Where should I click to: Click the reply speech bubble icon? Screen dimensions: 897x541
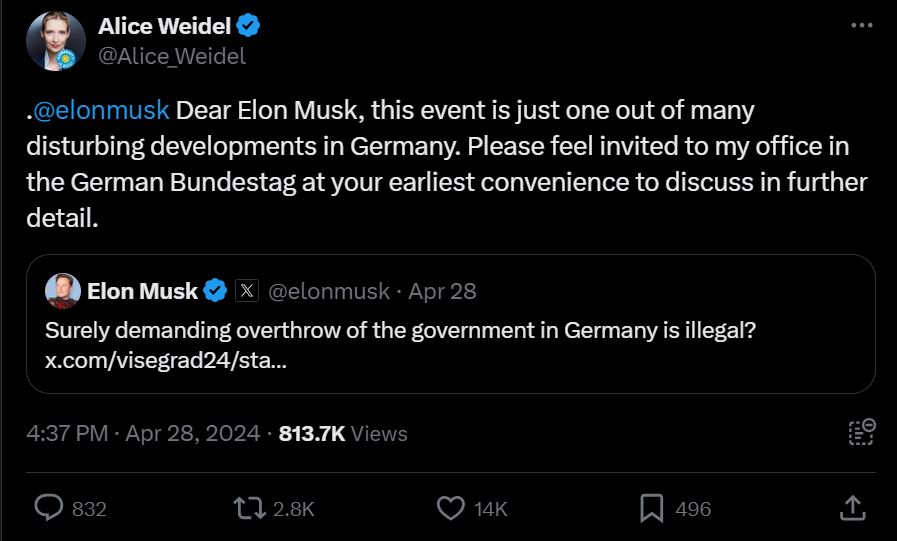(49, 508)
